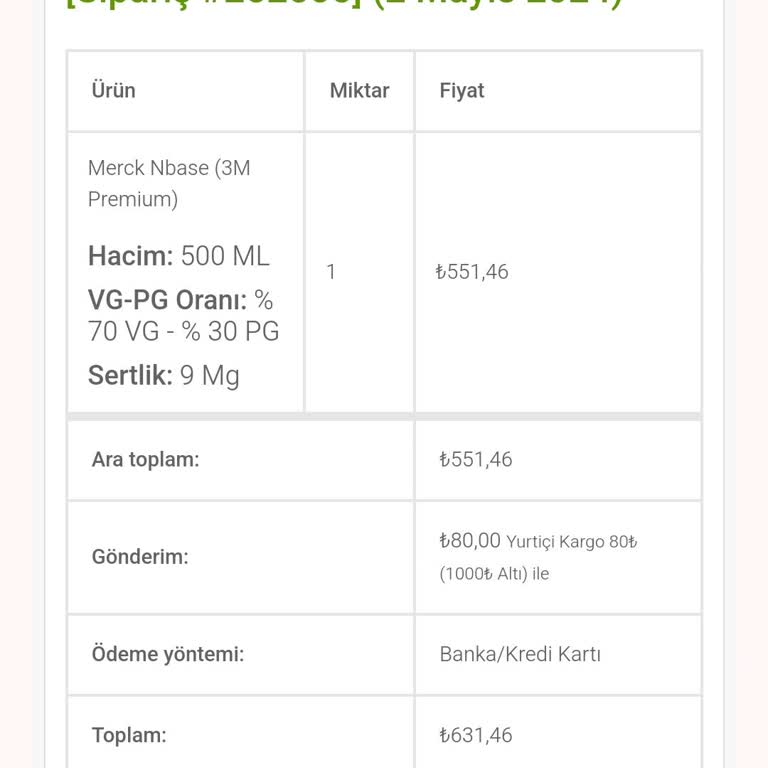Click the green order heading link at top

click(344, 3)
